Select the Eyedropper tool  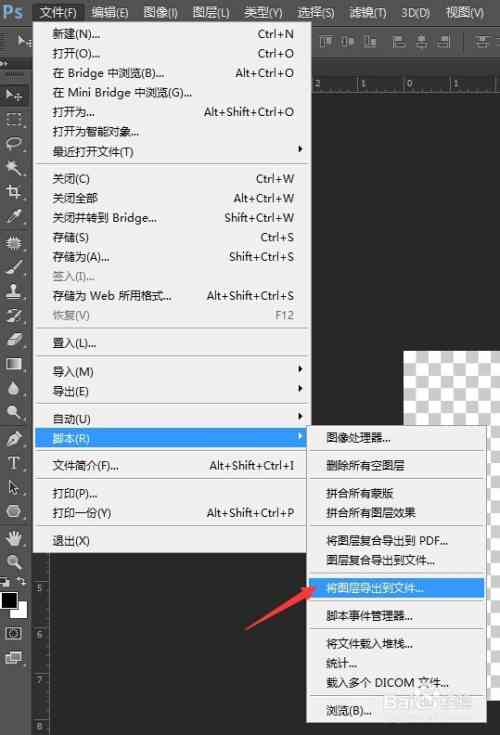(x=14, y=216)
